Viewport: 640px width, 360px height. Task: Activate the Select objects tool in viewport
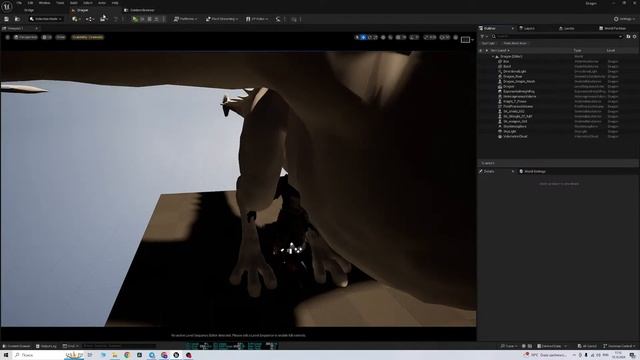pos(357,37)
